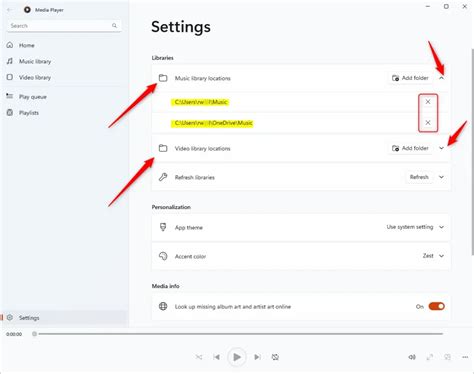Open Video library in the sidebar

(64, 77)
